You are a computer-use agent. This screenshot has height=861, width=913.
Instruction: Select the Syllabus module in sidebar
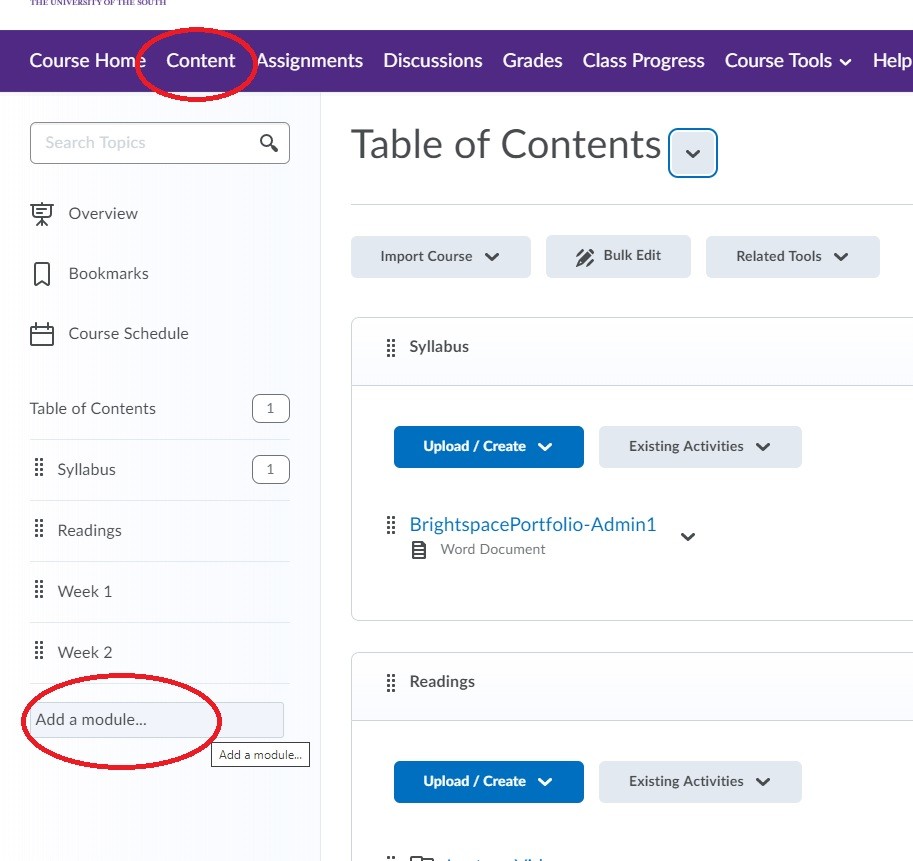[x=86, y=470]
